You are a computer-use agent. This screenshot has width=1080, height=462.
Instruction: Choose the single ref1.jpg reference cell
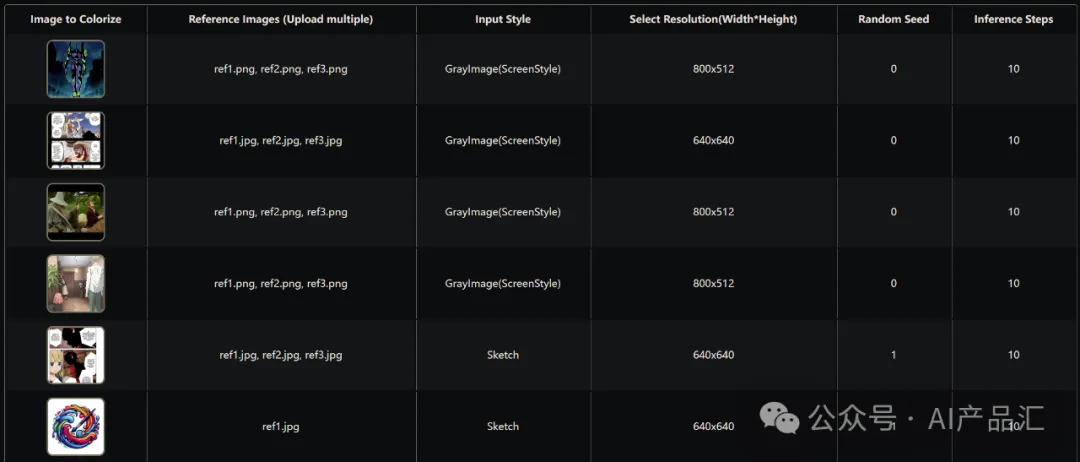pyautogui.click(x=281, y=427)
